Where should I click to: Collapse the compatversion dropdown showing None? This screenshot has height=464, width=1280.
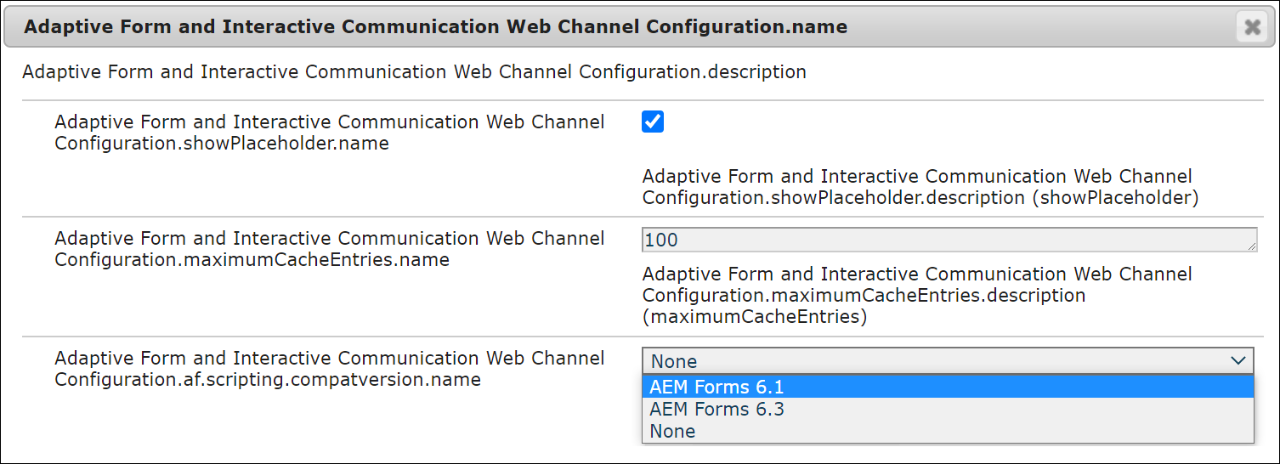click(x=947, y=361)
